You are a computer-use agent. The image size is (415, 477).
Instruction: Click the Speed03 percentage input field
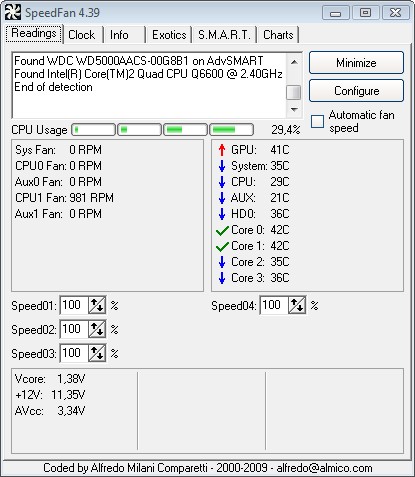click(x=74, y=353)
